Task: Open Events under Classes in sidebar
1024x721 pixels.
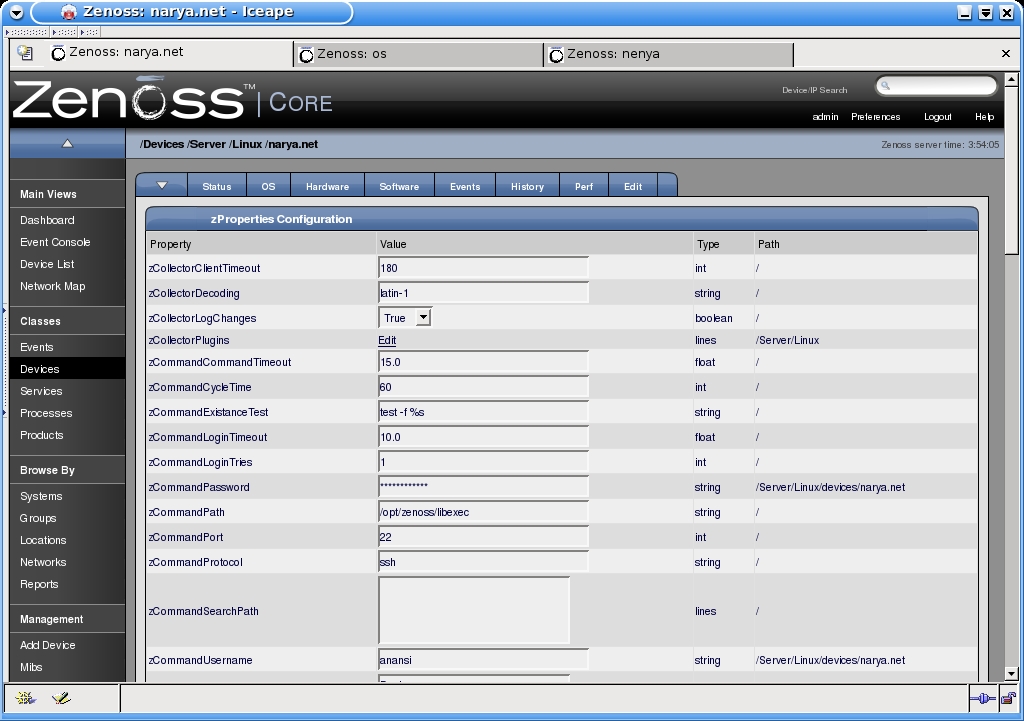Action: click(x=37, y=347)
